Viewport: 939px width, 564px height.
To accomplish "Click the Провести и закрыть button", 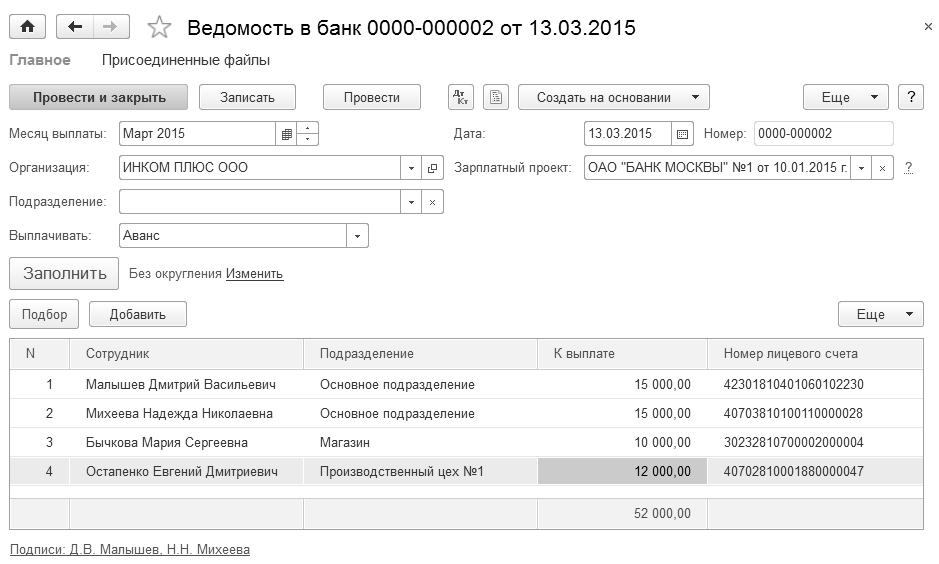I will click(x=98, y=97).
